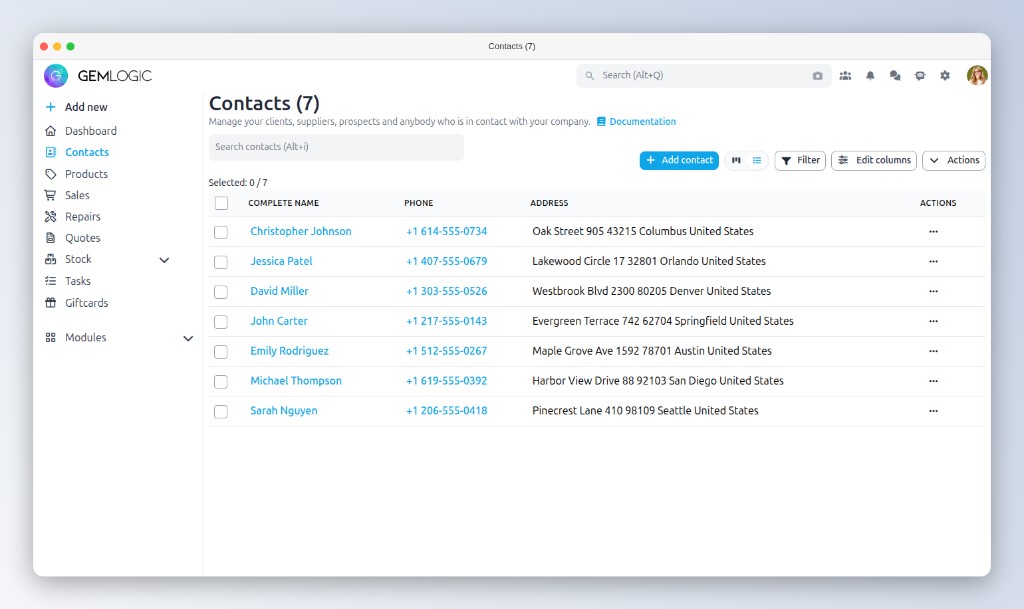This screenshot has height=609, width=1024.
Task: Open user profile avatar
Action: pyautogui.click(x=977, y=76)
